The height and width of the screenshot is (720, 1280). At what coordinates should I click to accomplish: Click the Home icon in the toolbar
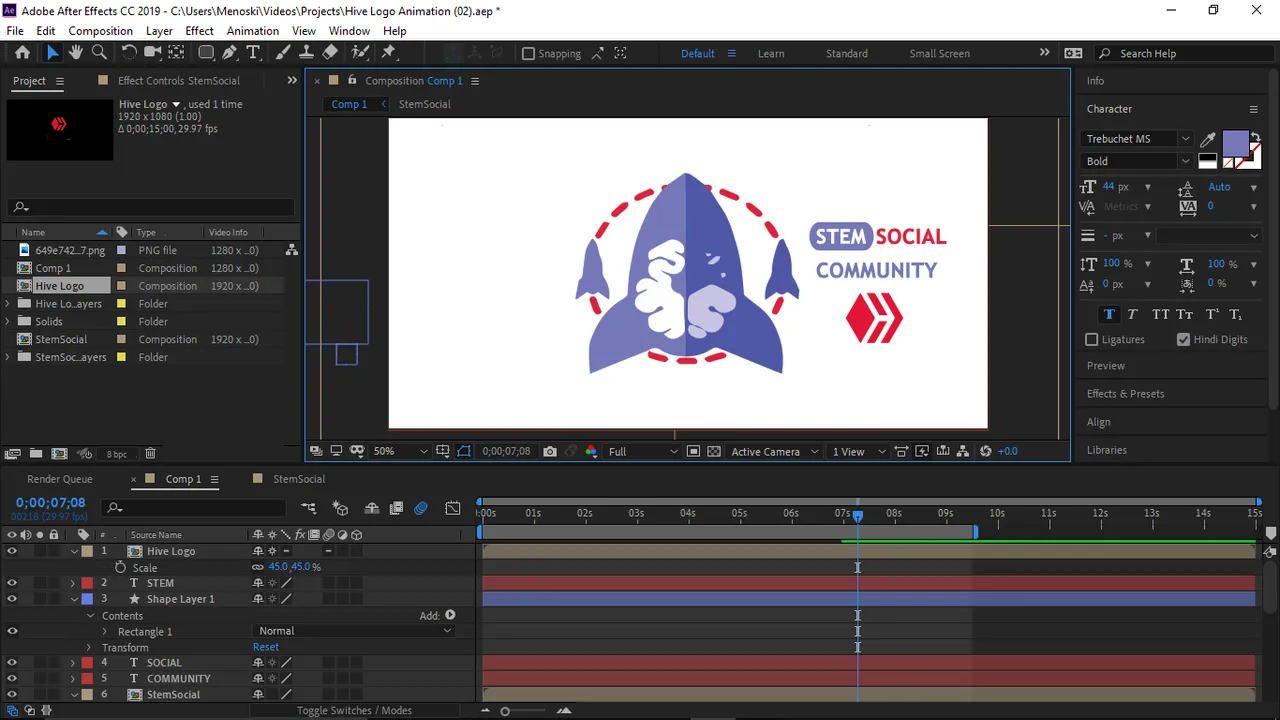coord(22,53)
